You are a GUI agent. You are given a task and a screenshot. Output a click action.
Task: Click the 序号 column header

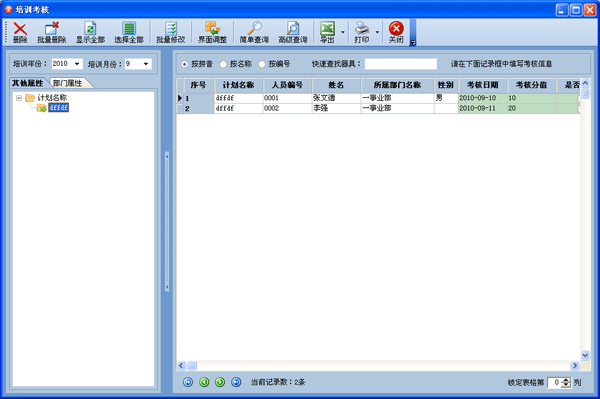point(198,85)
